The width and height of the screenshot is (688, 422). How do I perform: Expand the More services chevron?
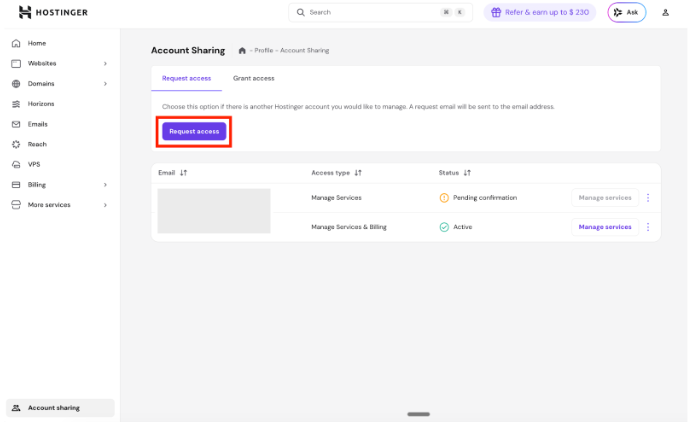[x=105, y=205]
